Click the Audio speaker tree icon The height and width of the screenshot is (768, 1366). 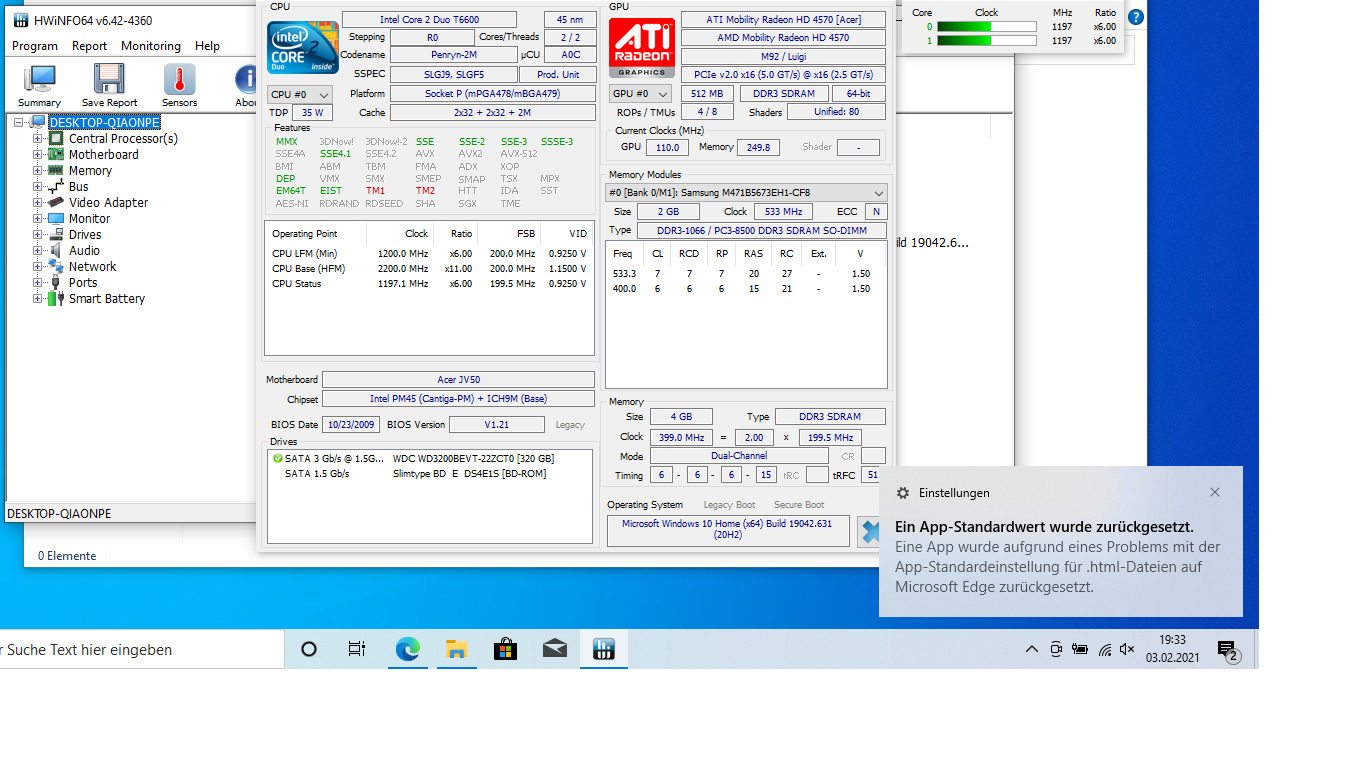[x=56, y=251]
